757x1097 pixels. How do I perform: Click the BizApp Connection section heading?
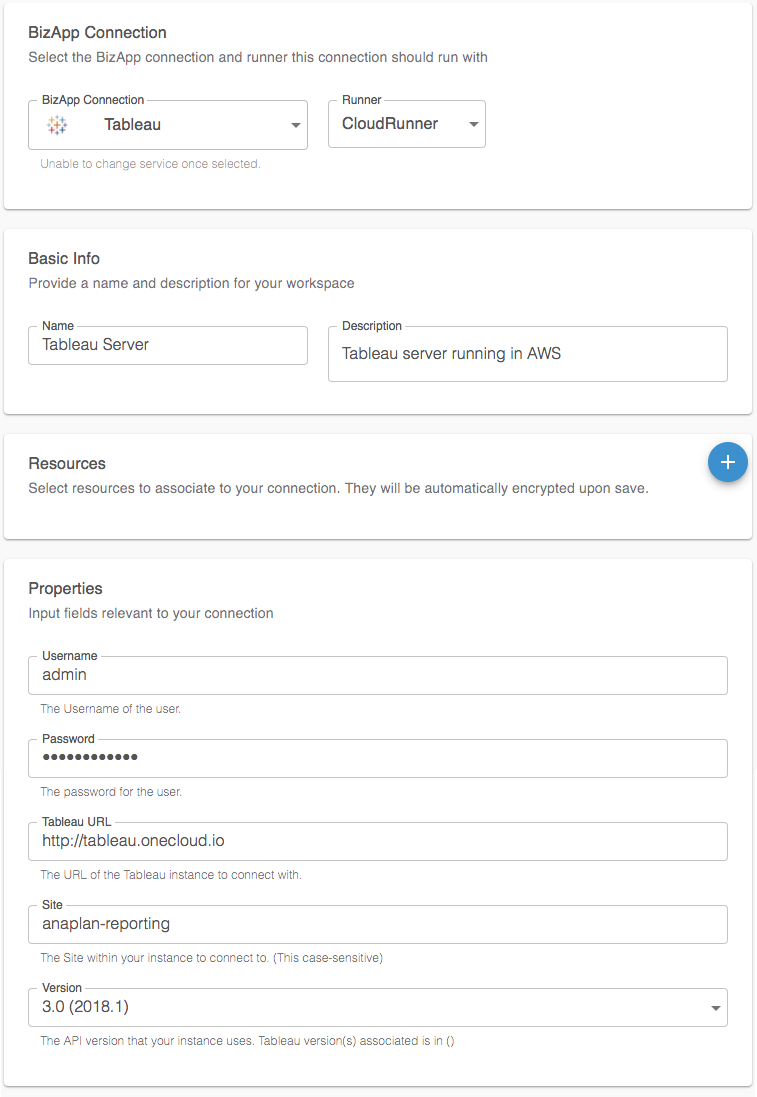97,33
